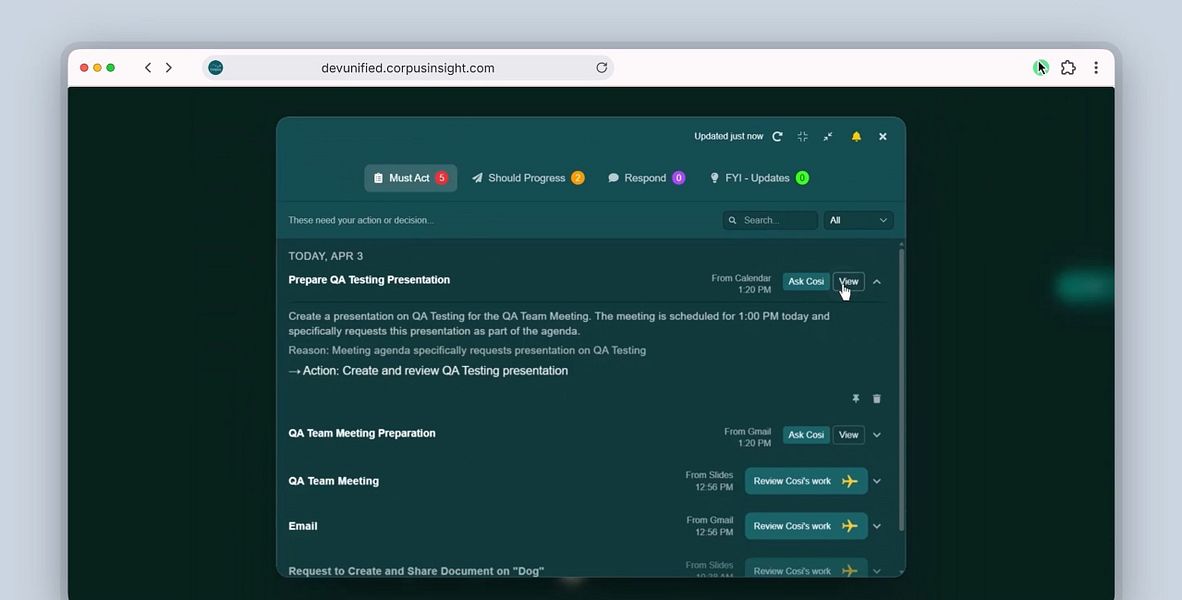Go back in browser history

148,68
